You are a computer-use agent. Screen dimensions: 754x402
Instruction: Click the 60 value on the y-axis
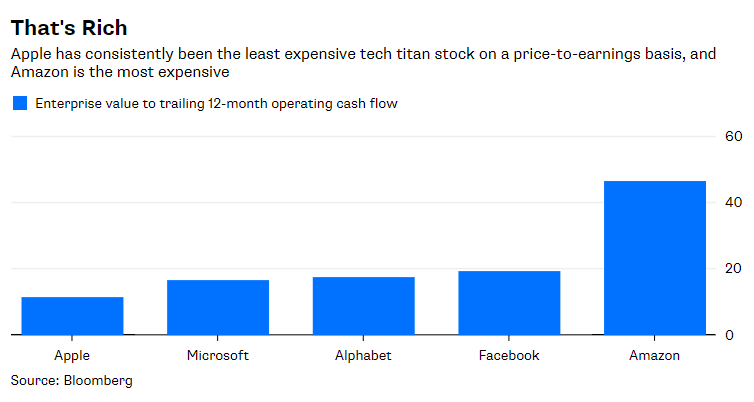point(732,136)
